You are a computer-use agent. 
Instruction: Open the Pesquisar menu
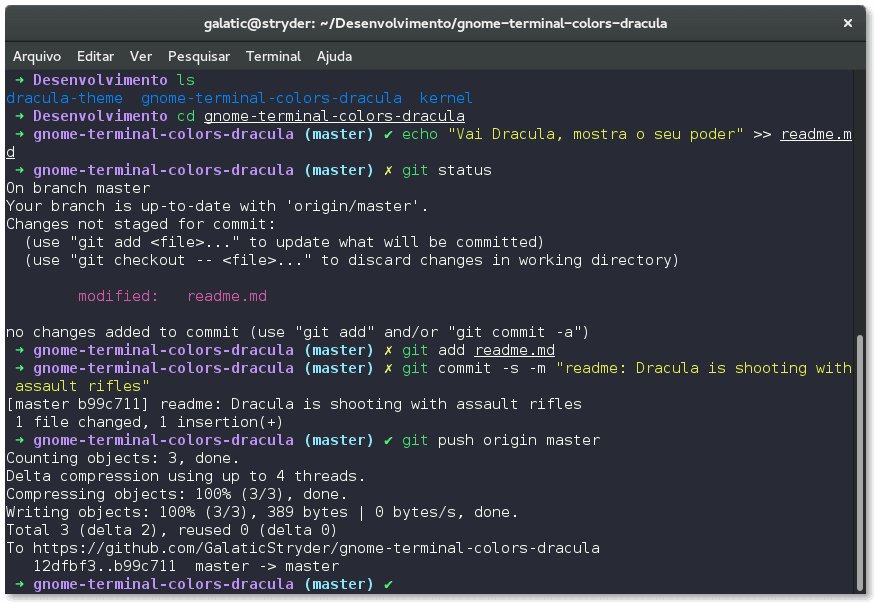point(198,56)
